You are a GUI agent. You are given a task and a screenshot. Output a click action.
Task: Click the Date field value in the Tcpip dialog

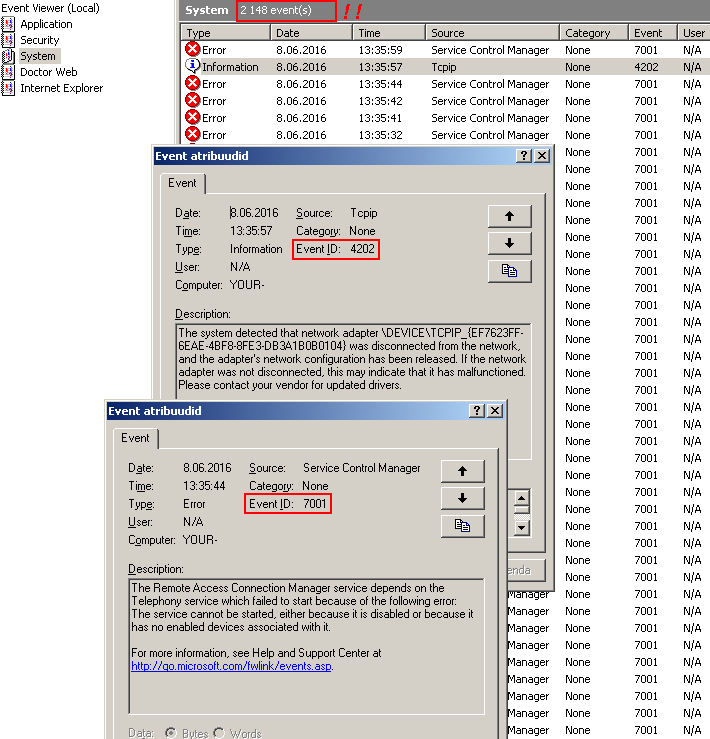(254, 213)
